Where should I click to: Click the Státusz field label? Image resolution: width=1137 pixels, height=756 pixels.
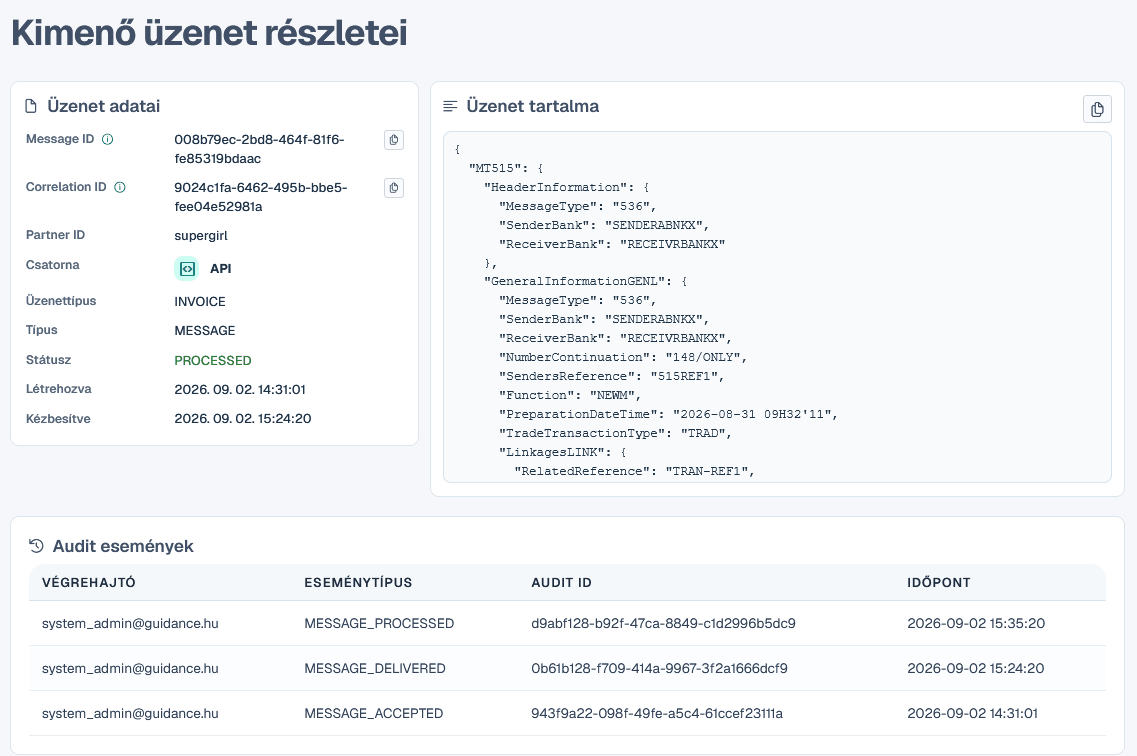pyautogui.click(x=49, y=360)
